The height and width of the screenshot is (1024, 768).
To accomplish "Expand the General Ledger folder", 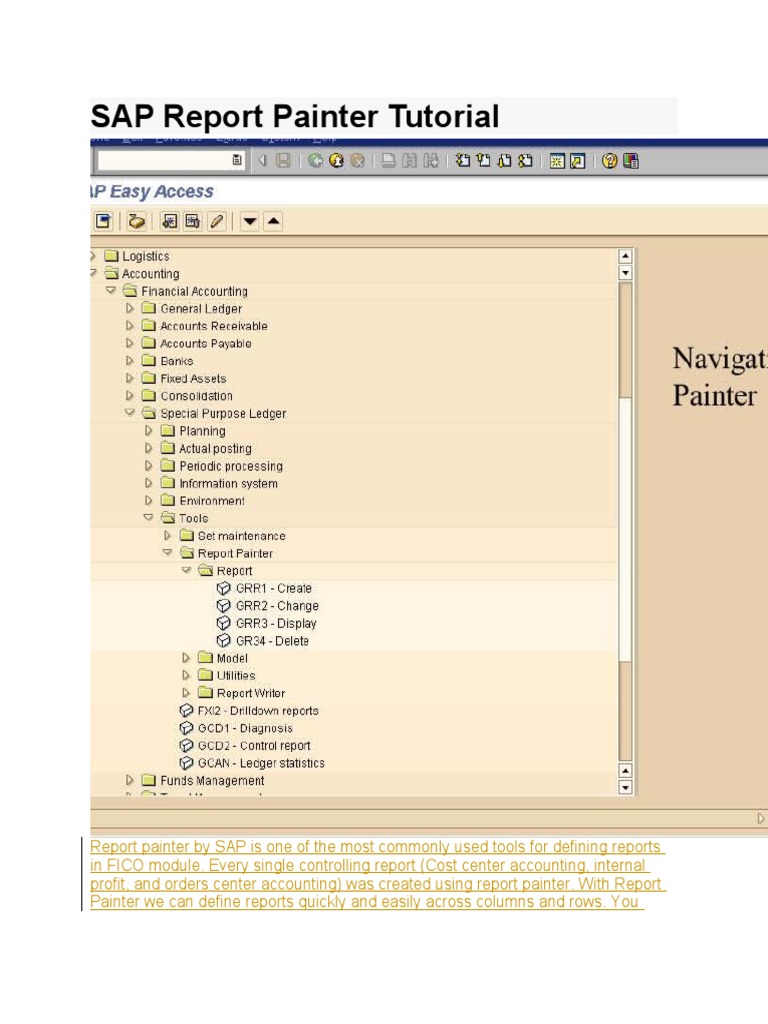I will [x=130, y=309].
